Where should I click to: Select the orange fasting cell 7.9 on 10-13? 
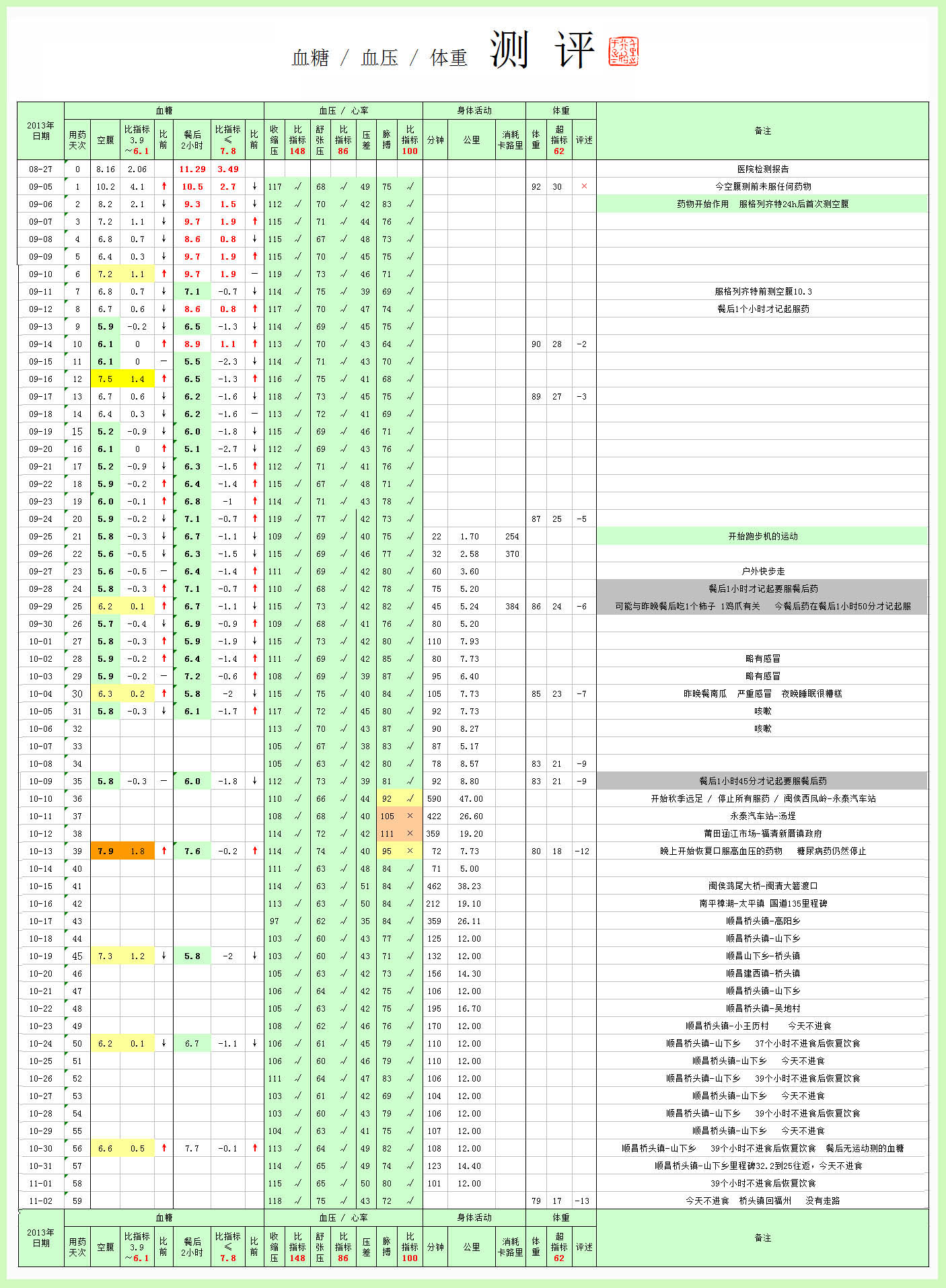click(106, 851)
